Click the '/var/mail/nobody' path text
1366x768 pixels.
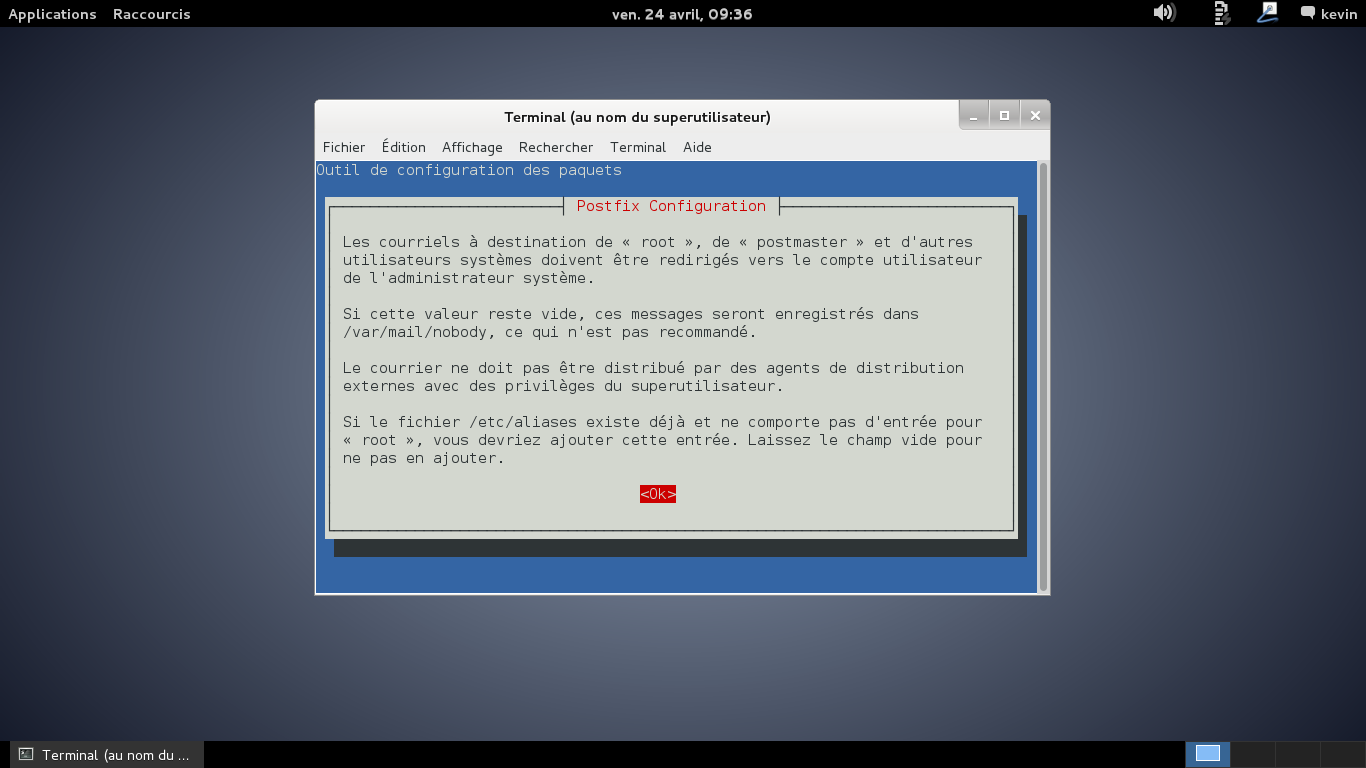415,332
